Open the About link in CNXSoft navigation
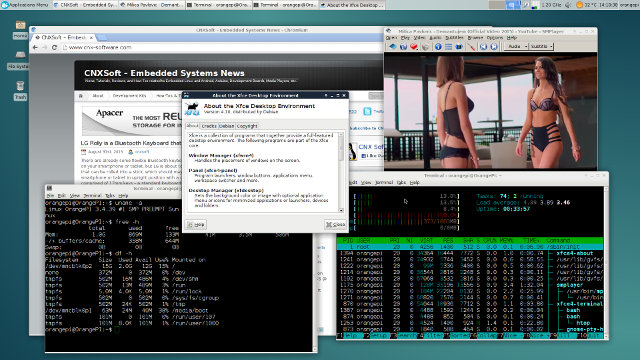The width and height of the screenshot is (640, 360). click(98, 96)
